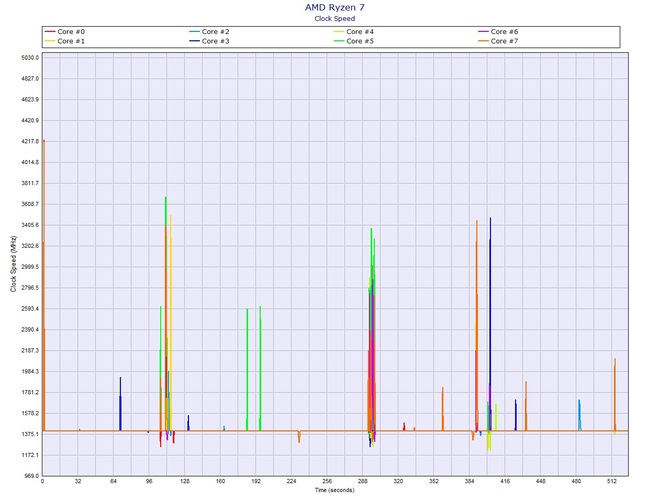Screen dimensions: 670x502
Task: Click the 384 x-axis tick label
Action: [469, 481]
